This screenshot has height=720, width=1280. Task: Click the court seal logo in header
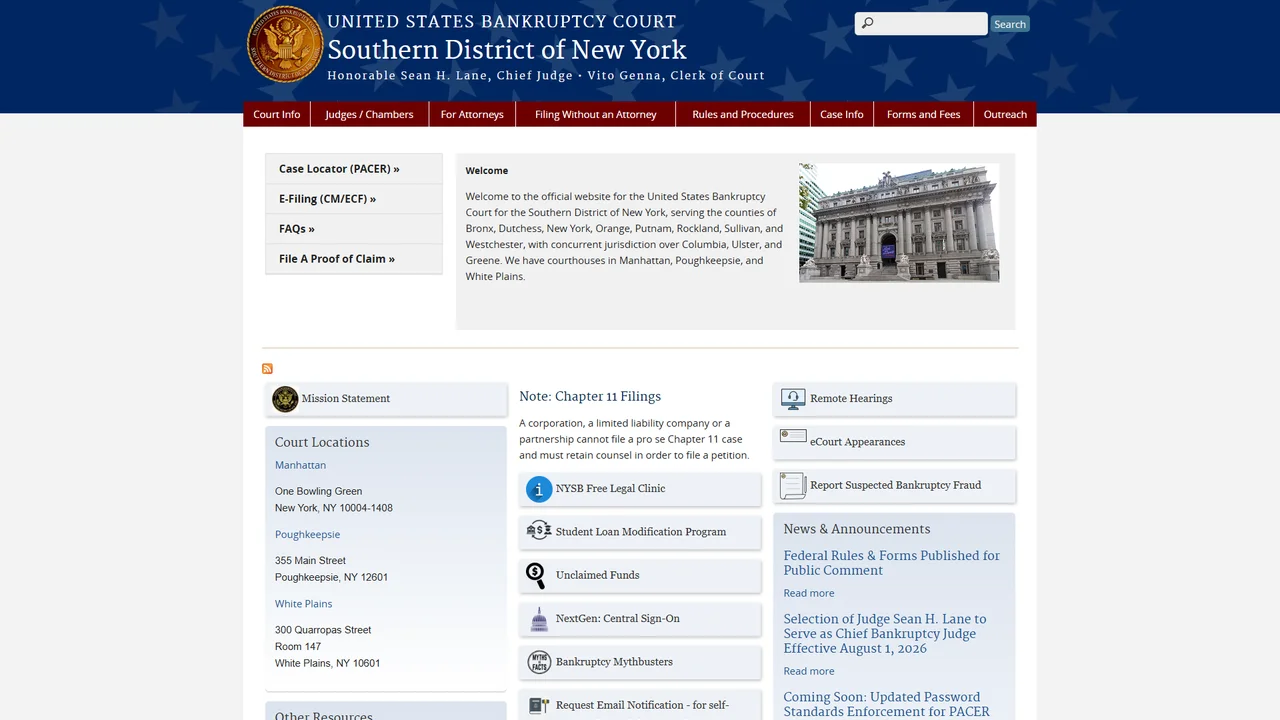285,44
